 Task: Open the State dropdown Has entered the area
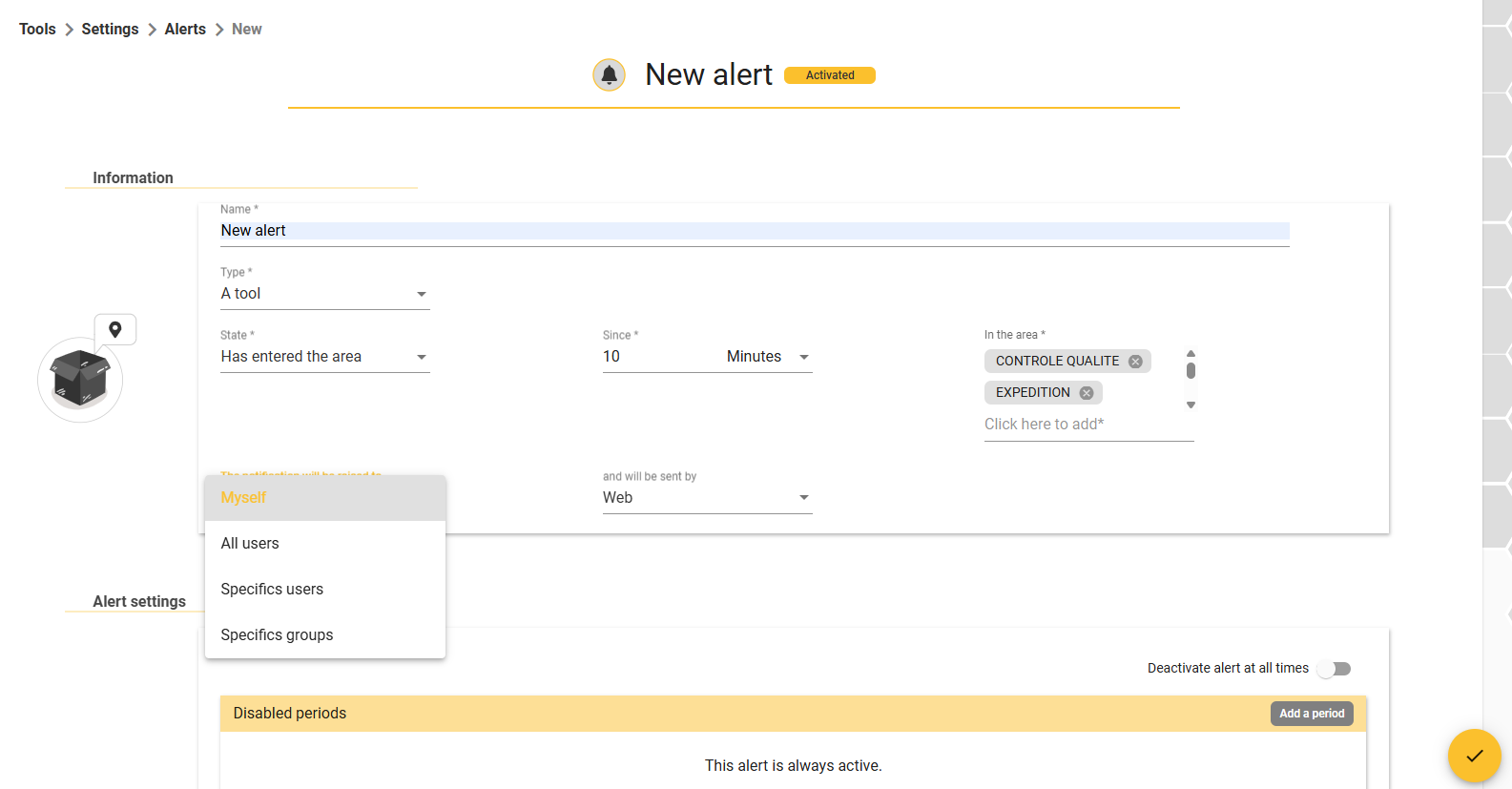click(325, 357)
